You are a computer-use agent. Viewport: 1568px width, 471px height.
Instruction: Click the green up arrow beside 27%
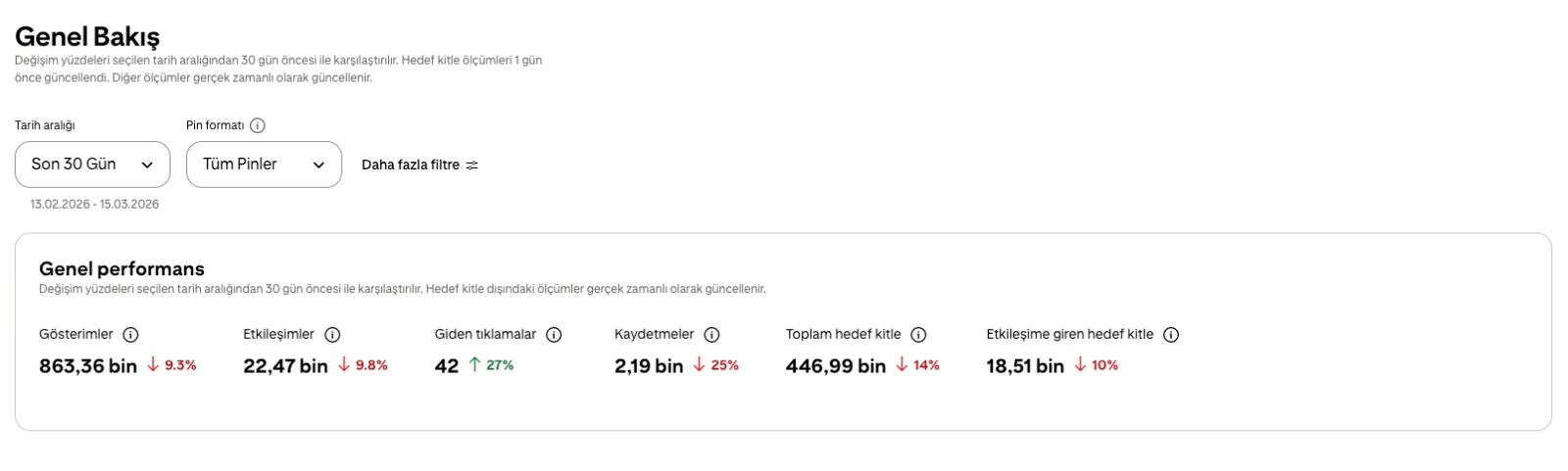474,364
